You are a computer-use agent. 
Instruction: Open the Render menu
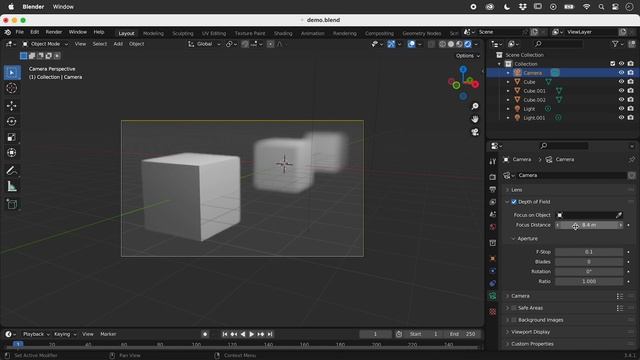53,32
